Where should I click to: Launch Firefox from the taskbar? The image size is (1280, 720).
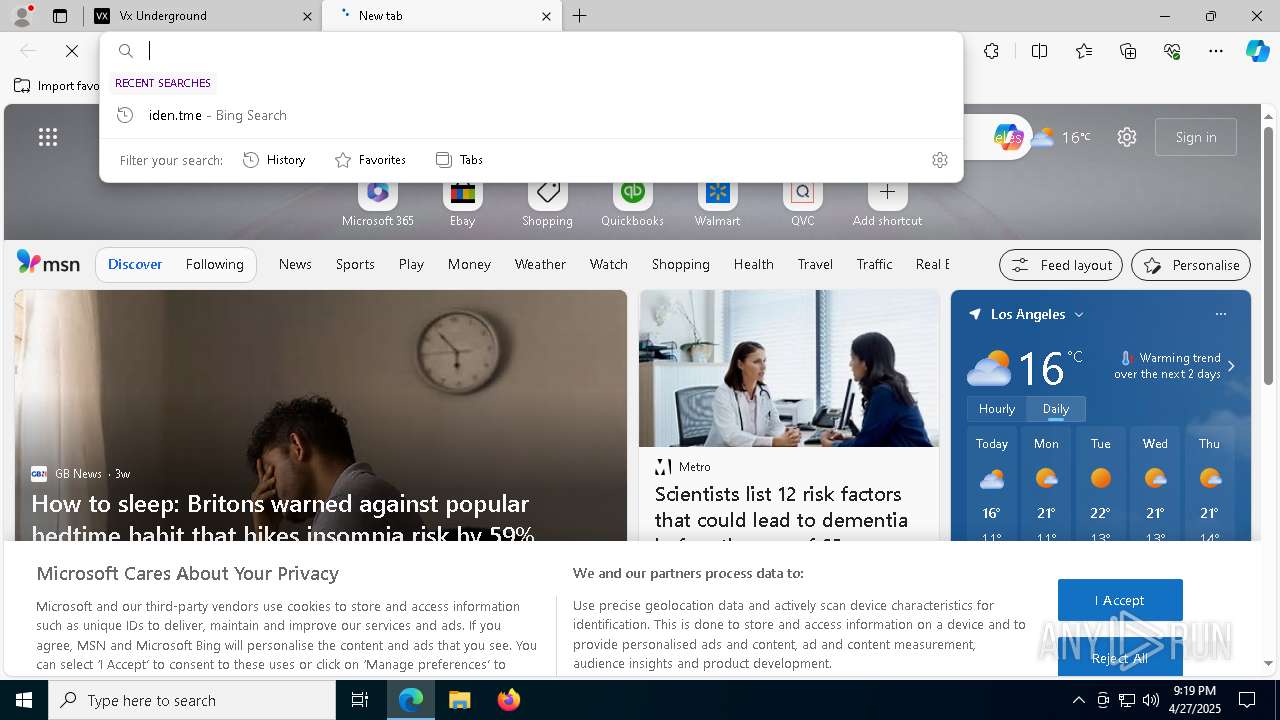pos(508,700)
